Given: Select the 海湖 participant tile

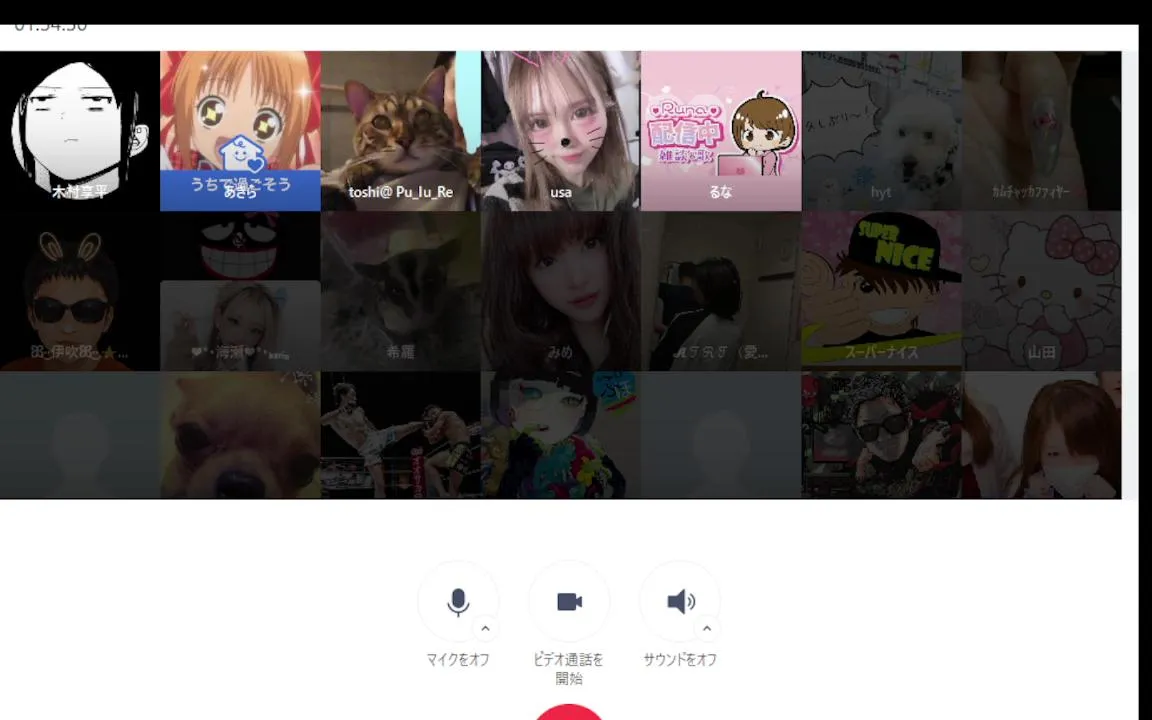Looking at the screenshot, I should [x=240, y=291].
